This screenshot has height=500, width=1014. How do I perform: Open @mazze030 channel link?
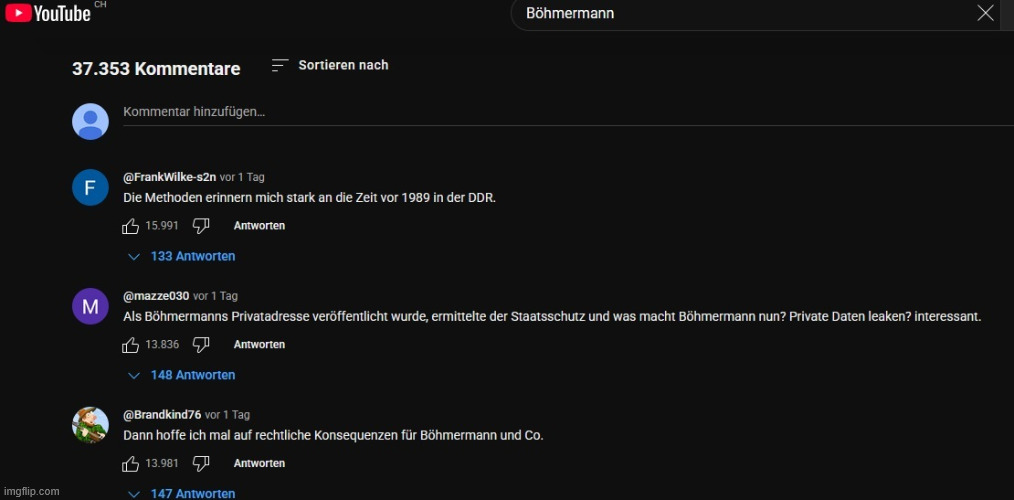tap(156, 296)
